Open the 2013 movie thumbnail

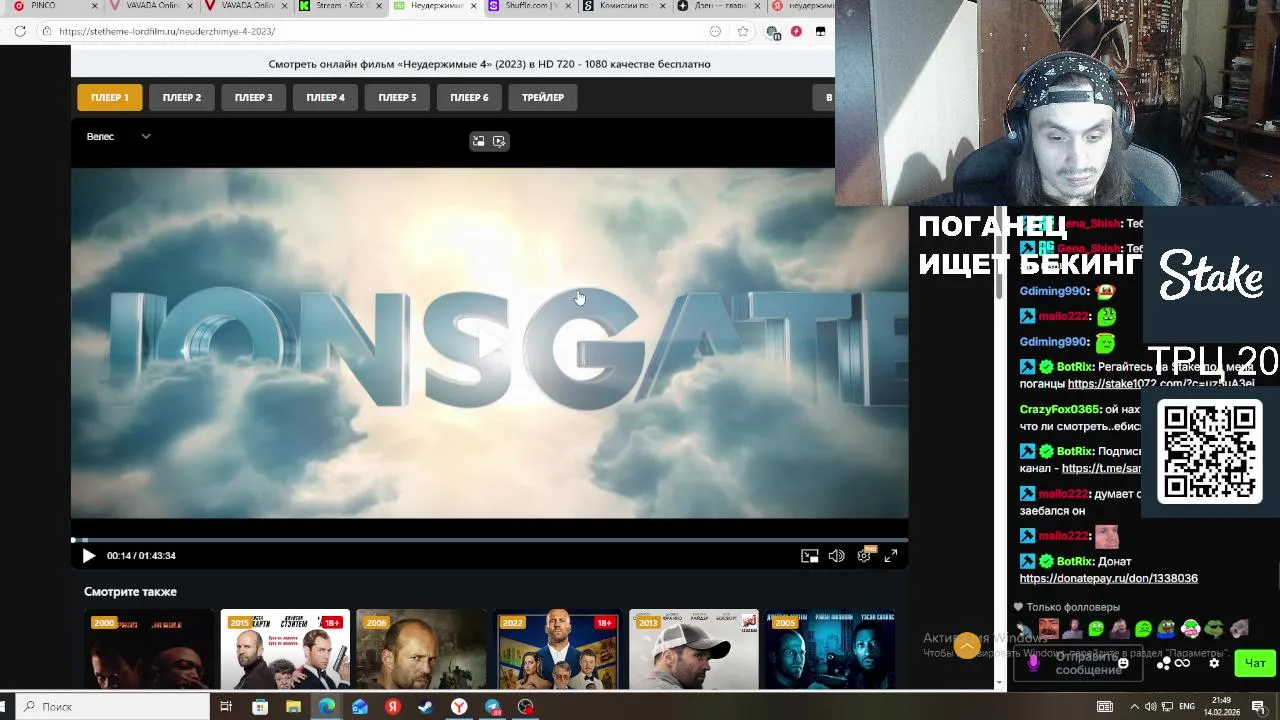(693, 650)
